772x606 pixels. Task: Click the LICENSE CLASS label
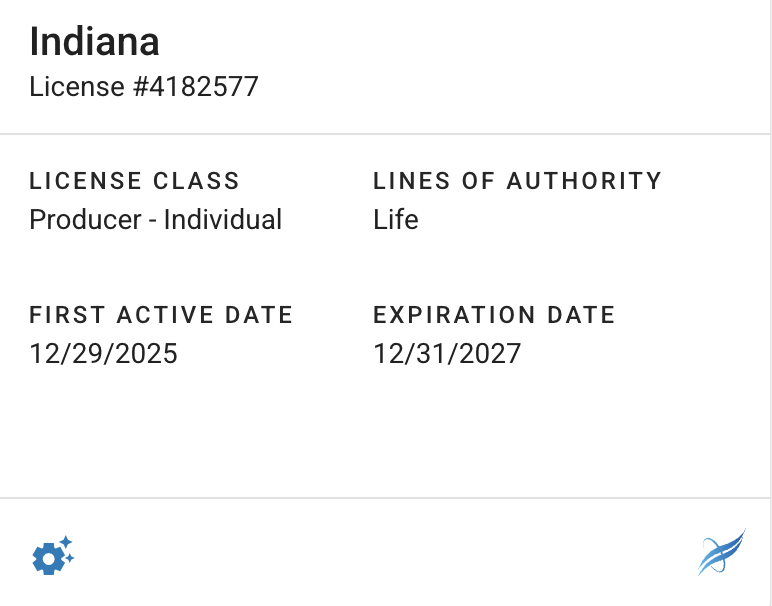pyautogui.click(x=135, y=181)
